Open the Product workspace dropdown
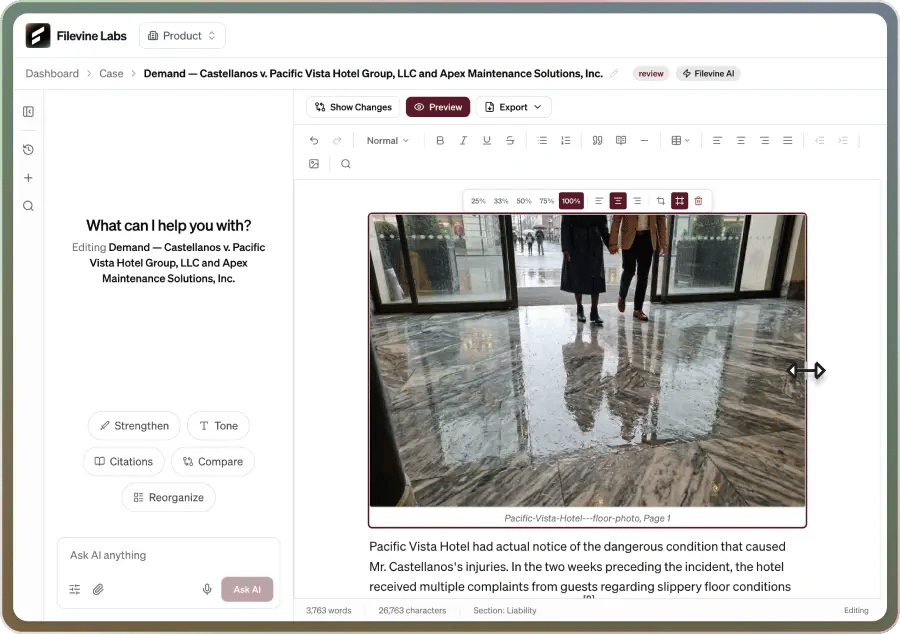The width and height of the screenshot is (900, 634). 182,36
